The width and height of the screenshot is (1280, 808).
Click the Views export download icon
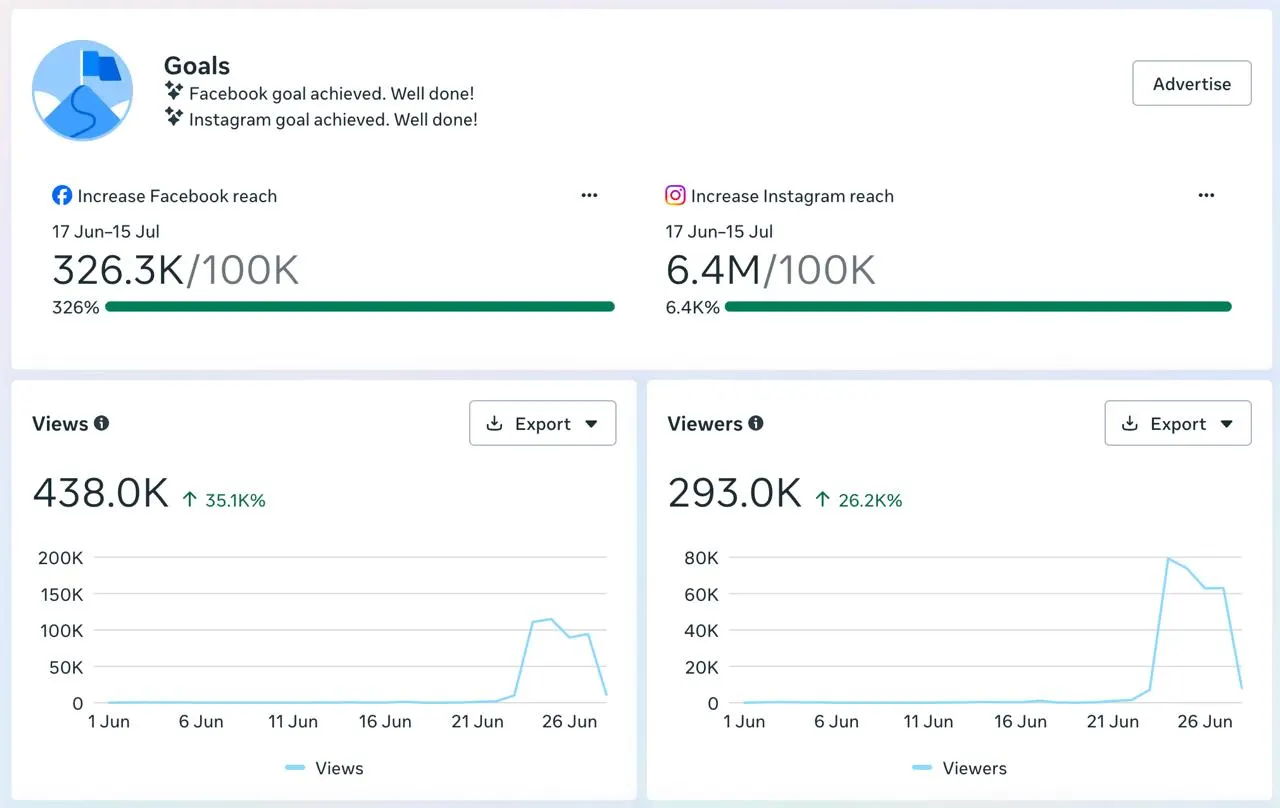point(494,424)
